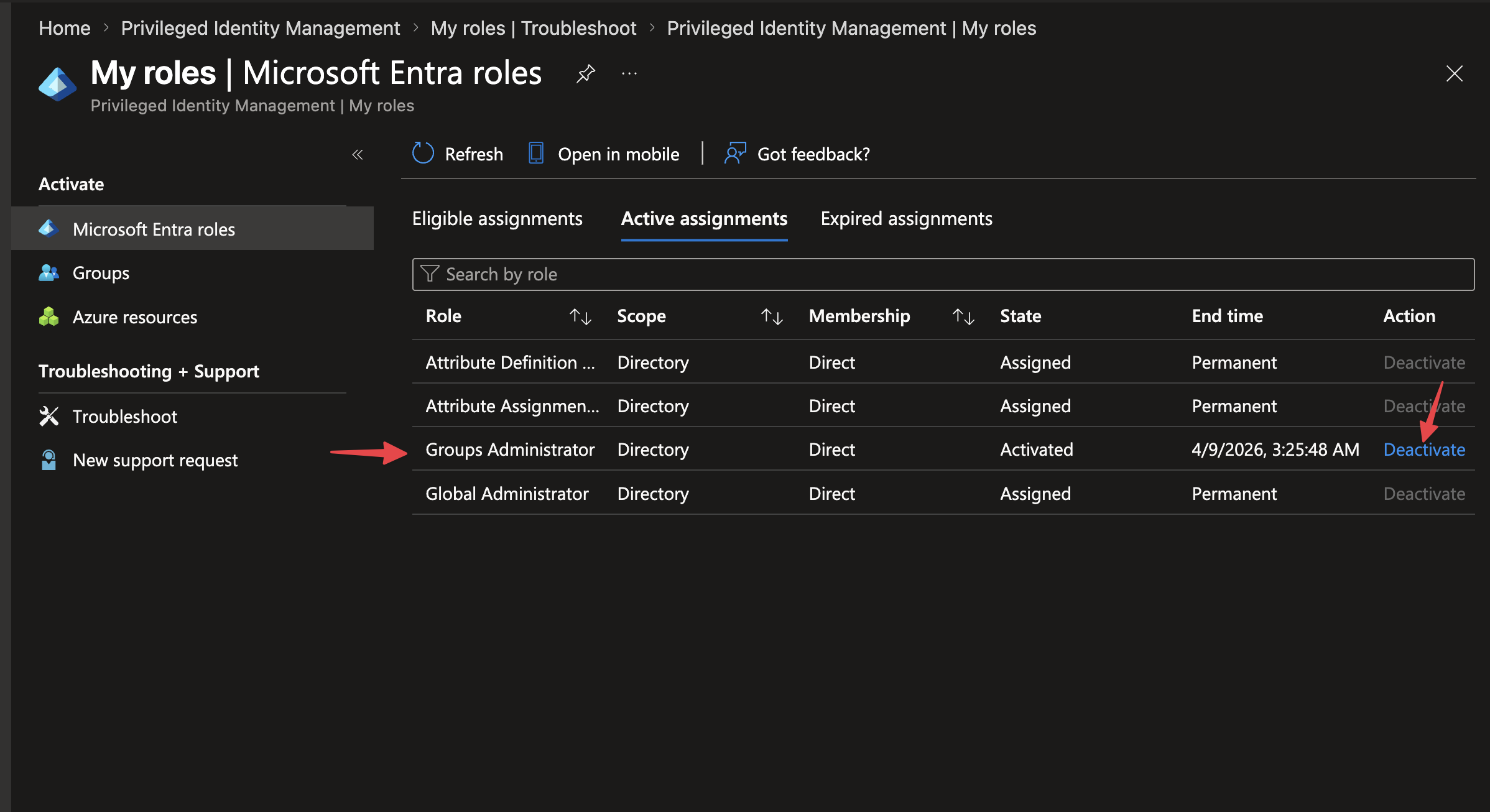Click Got feedback? button
The height and width of the screenshot is (812, 1490).
pyautogui.click(x=797, y=154)
